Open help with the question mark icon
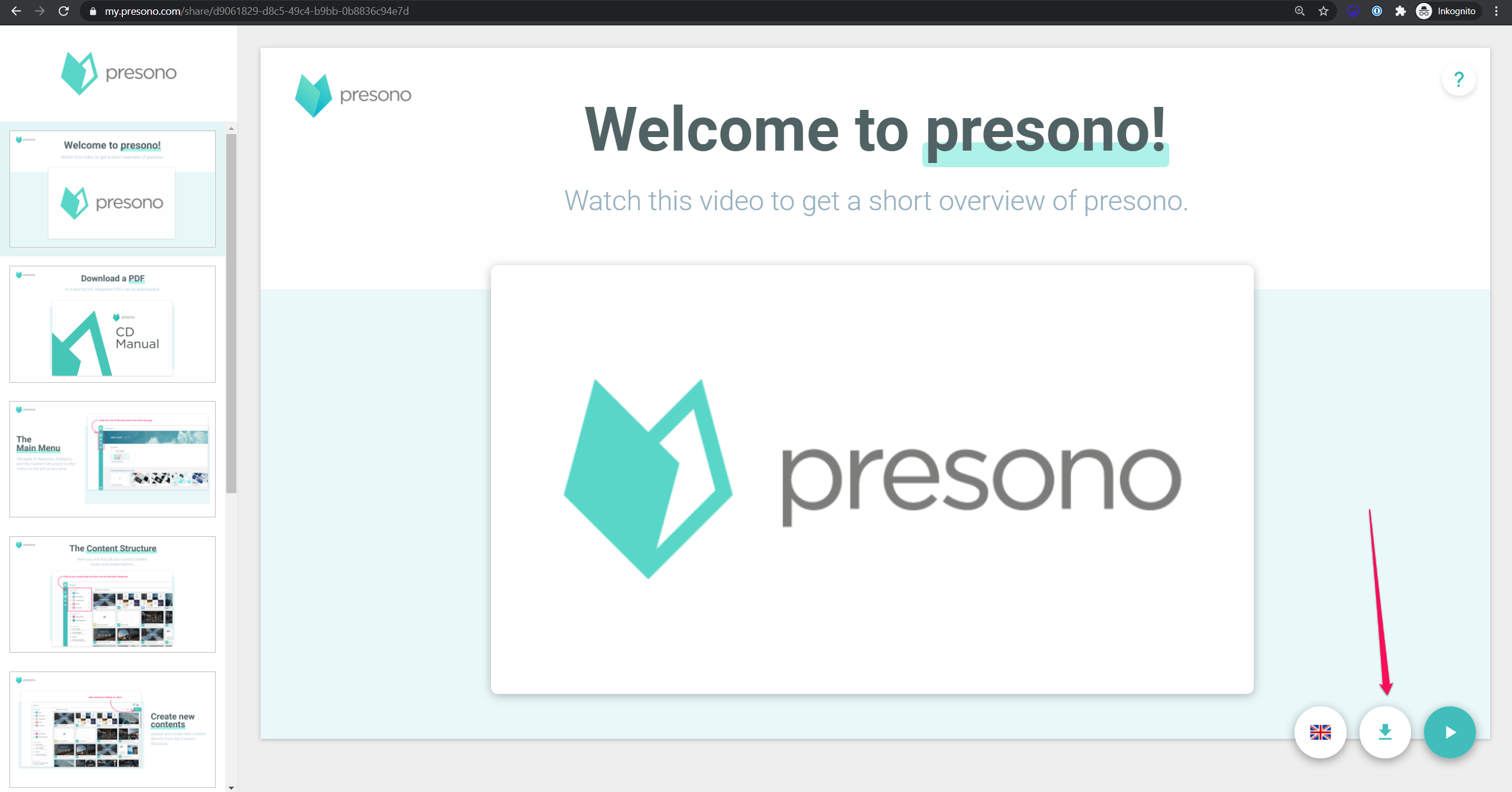 pos(1459,79)
